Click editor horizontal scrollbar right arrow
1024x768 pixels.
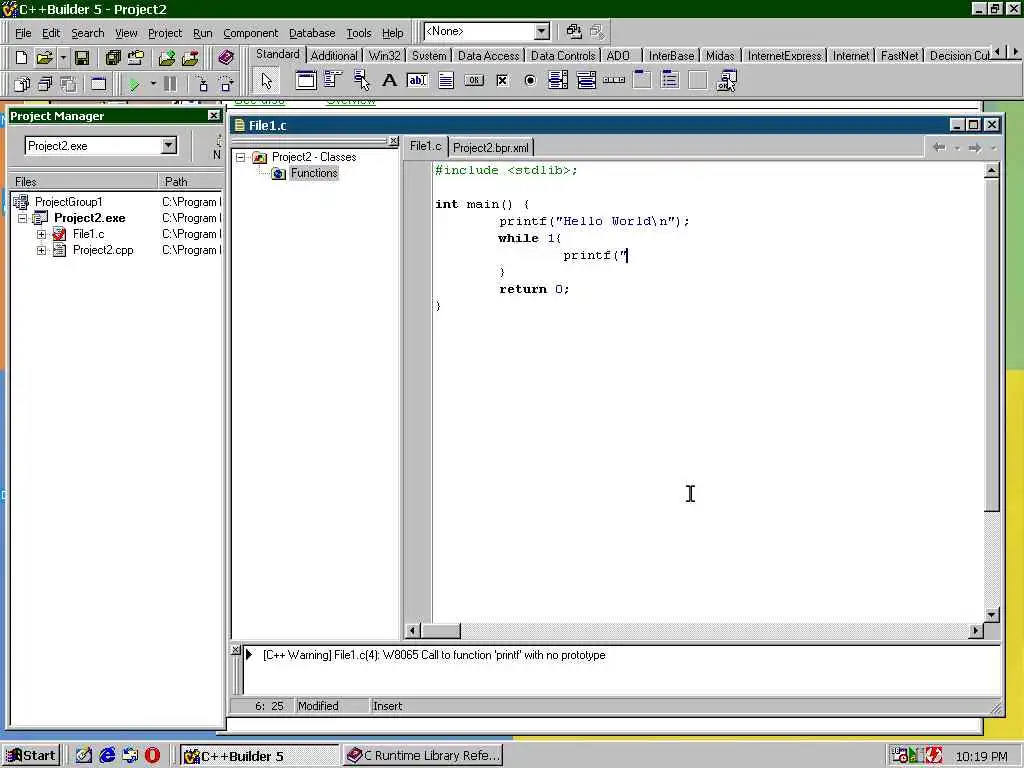tap(976, 630)
